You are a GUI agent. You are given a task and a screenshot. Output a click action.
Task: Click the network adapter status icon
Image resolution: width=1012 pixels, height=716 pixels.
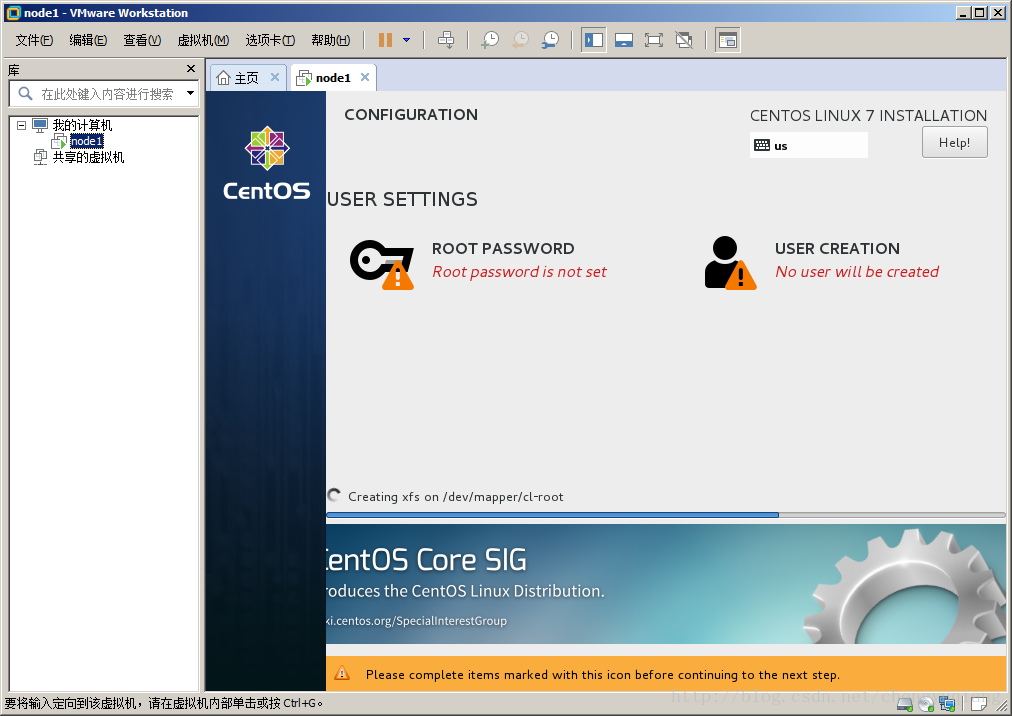point(947,704)
